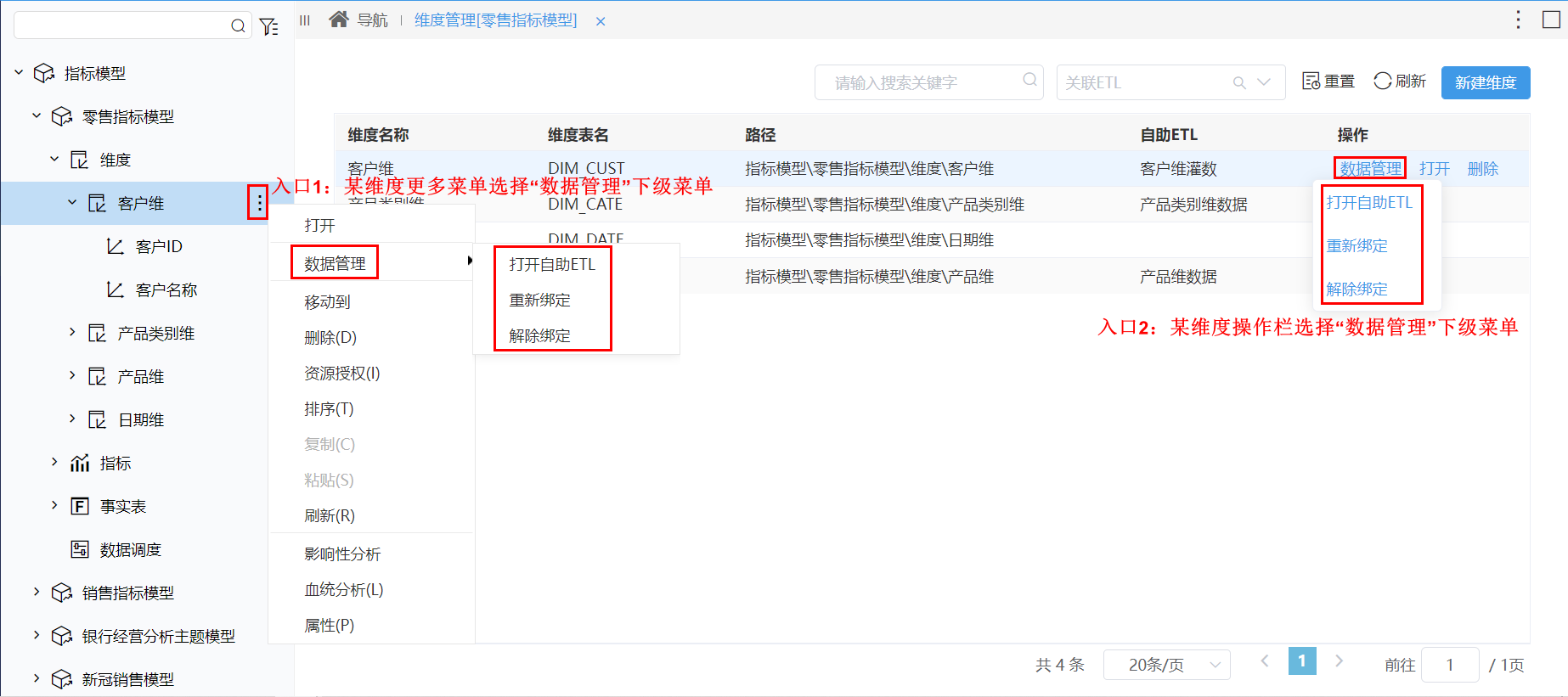Screen dimensions: 1568x697
Task: Choose 移动到 in the context menu
Action: point(372,302)
